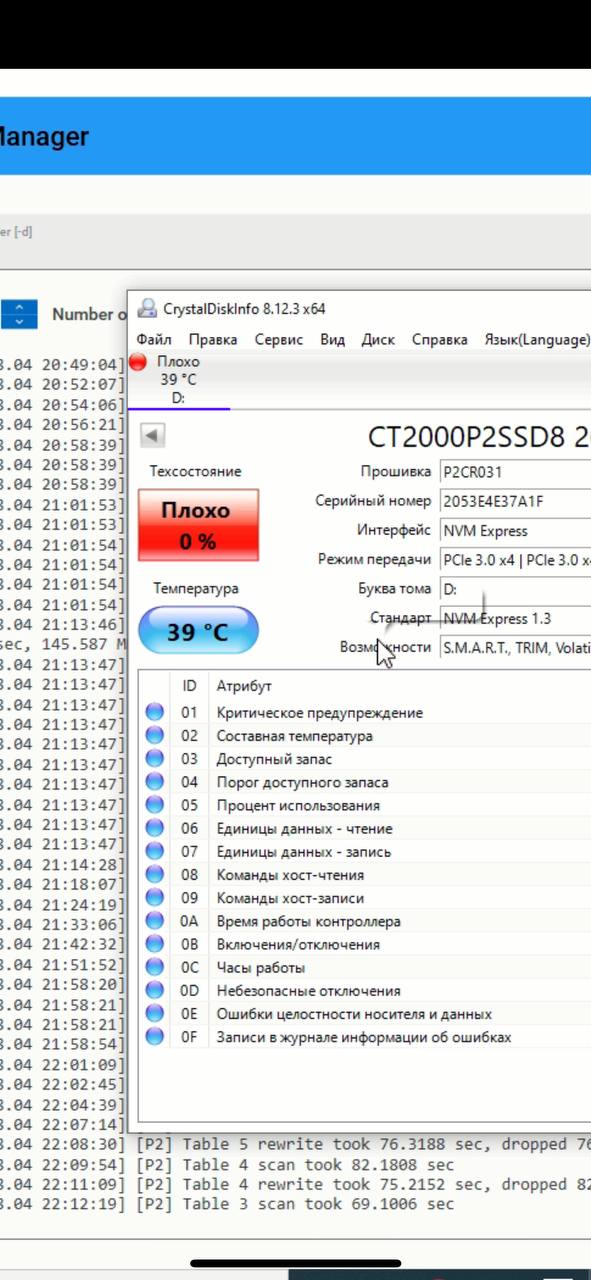Select row 0A Время работы контроллера
This screenshot has width=591, height=1280.
(365, 921)
